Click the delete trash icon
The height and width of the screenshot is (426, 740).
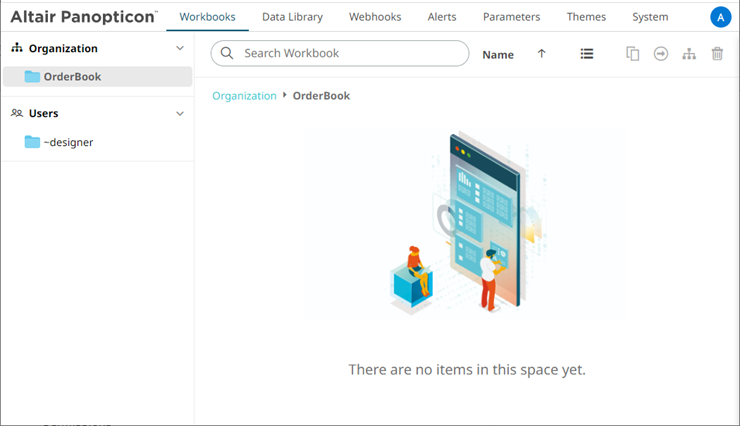(x=717, y=54)
